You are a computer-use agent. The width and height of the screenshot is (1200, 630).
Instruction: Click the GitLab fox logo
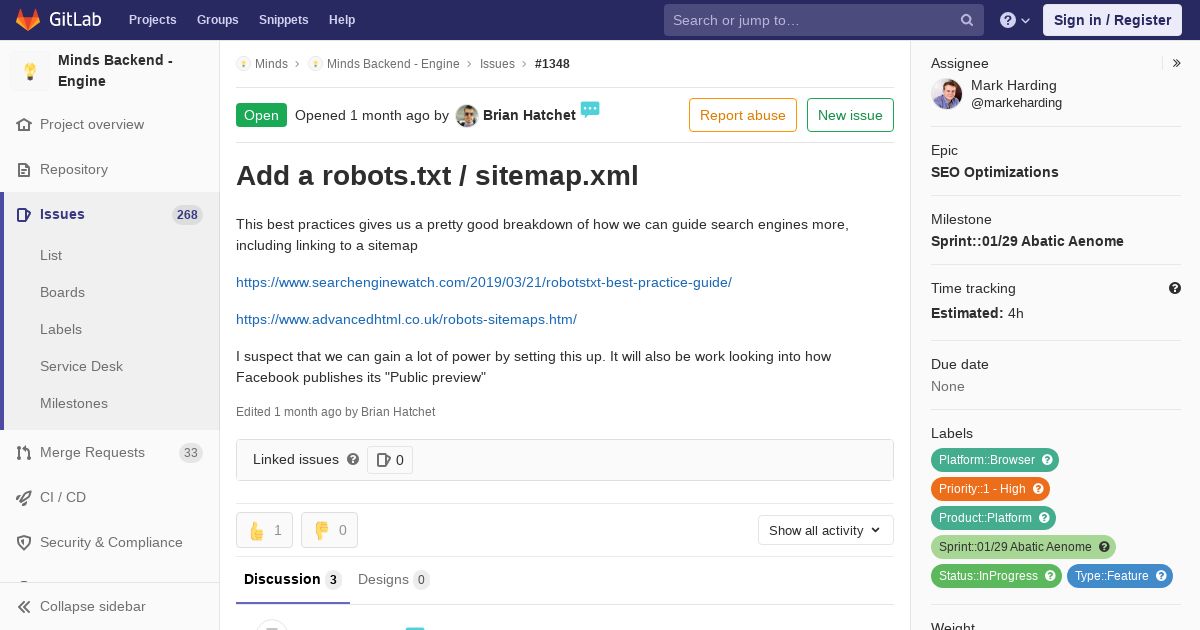coord(28,19)
